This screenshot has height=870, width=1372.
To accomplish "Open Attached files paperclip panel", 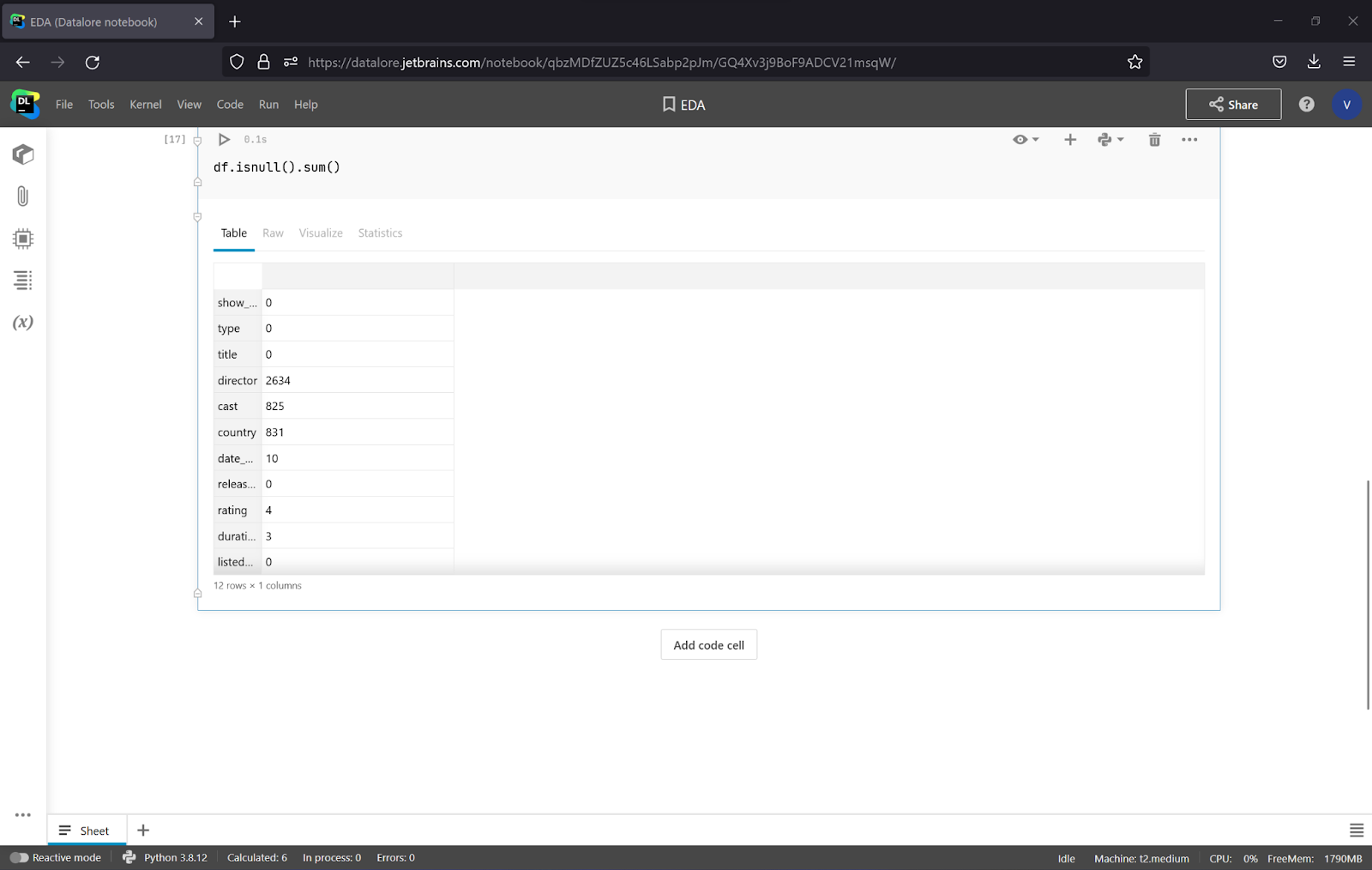I will (x=23, y=196).
